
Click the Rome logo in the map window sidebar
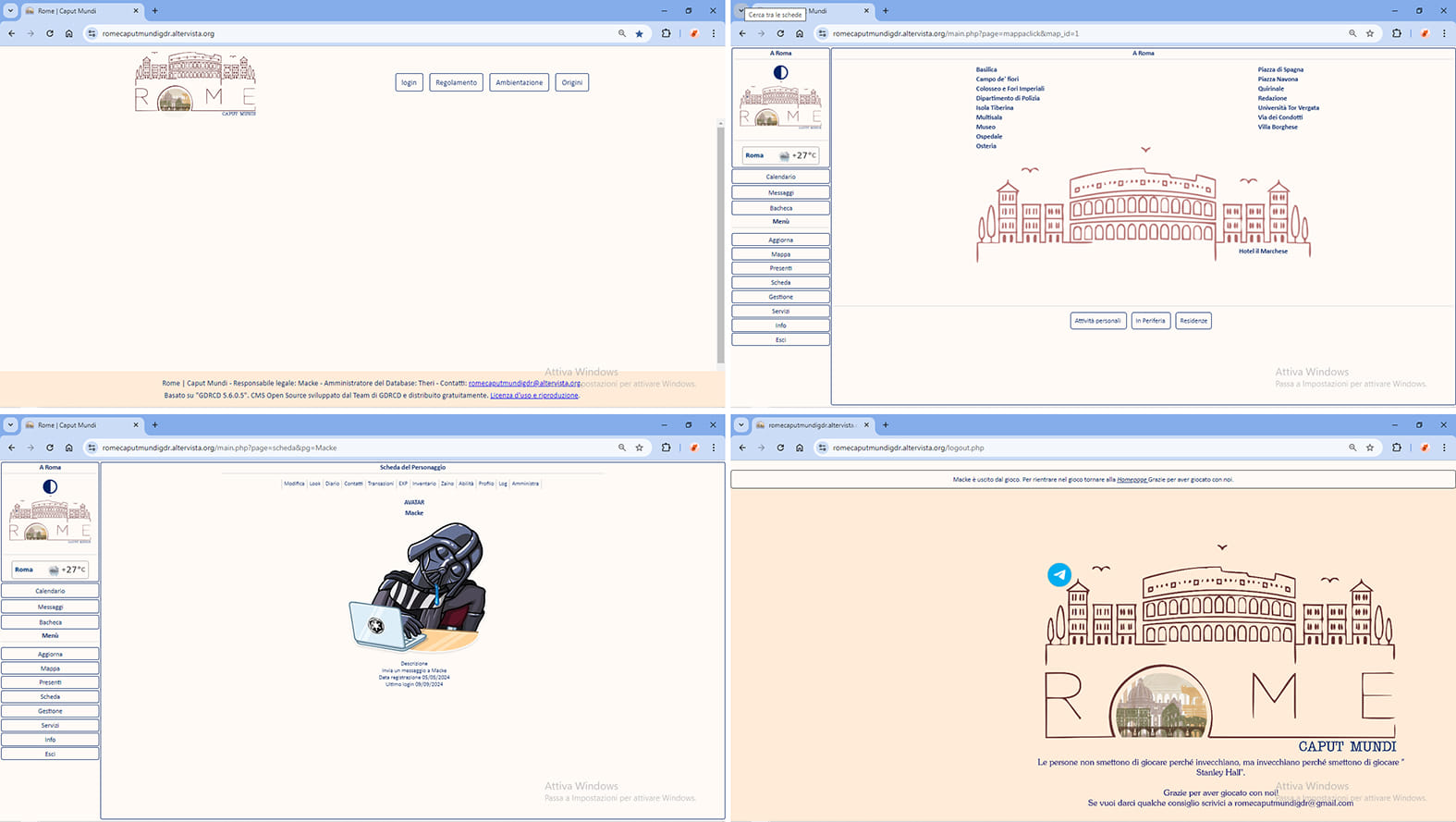(x=781, y=106)
